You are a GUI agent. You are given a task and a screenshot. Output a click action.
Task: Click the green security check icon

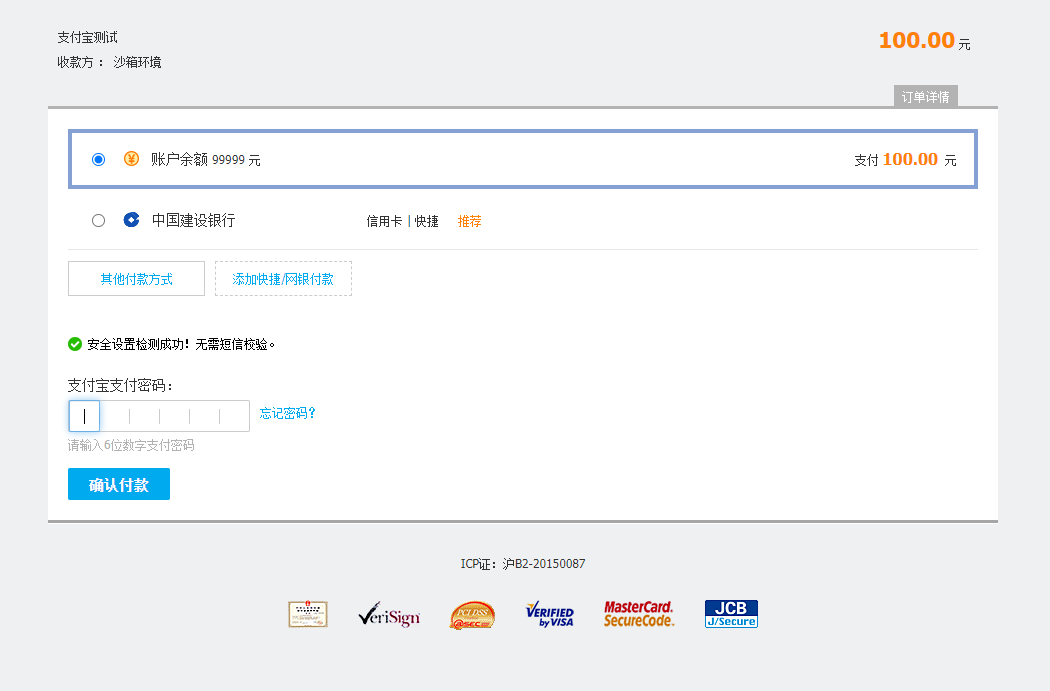[74, 344]
